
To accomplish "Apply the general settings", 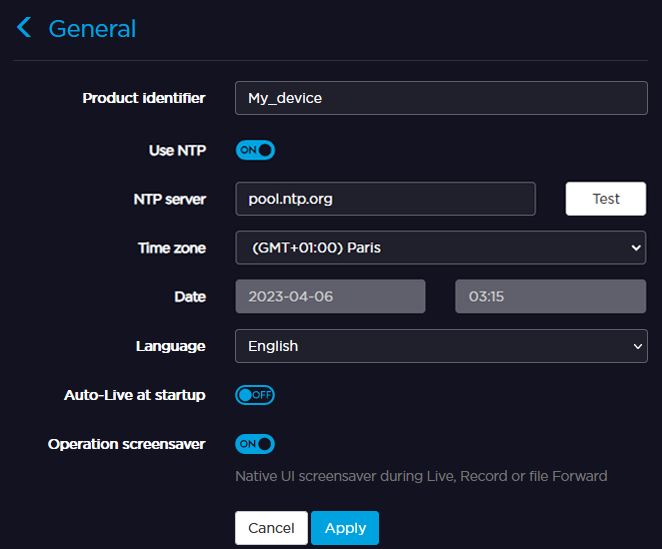I will coord(345,528).
